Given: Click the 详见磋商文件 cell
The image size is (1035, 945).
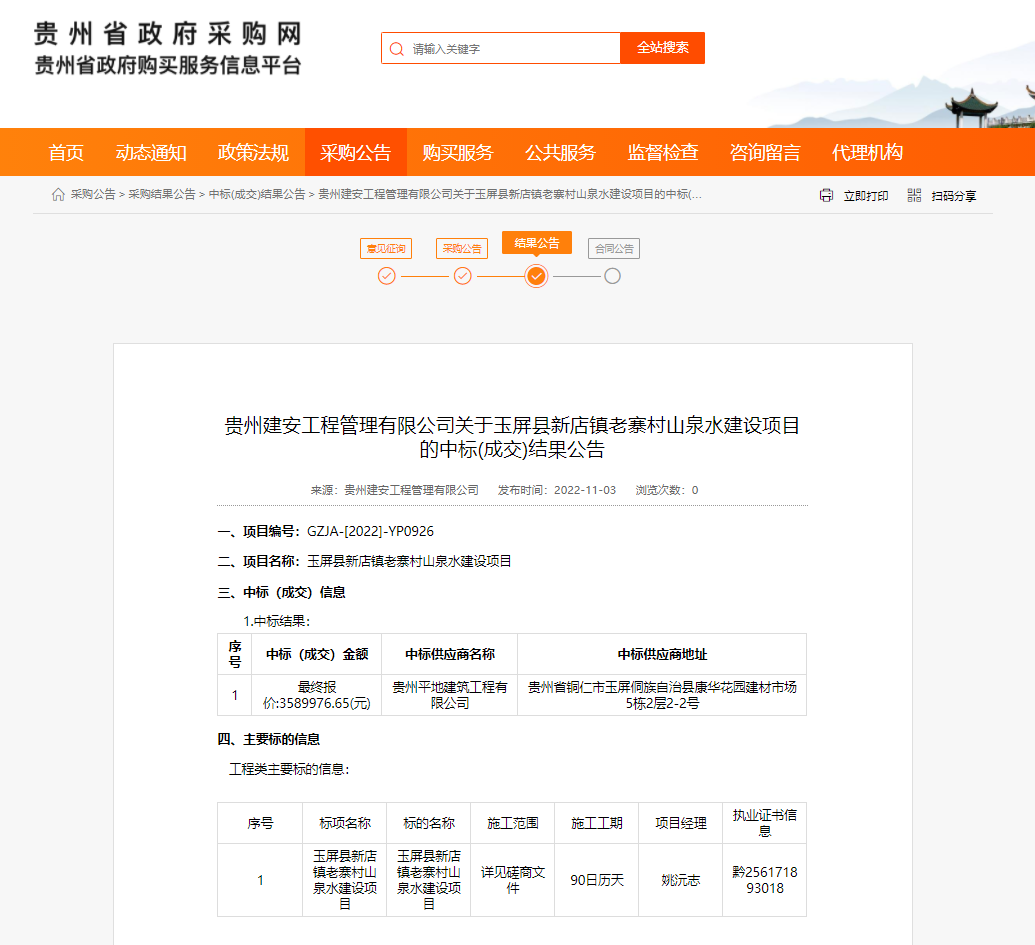Looking at the screenshot, I should [513, 880].
